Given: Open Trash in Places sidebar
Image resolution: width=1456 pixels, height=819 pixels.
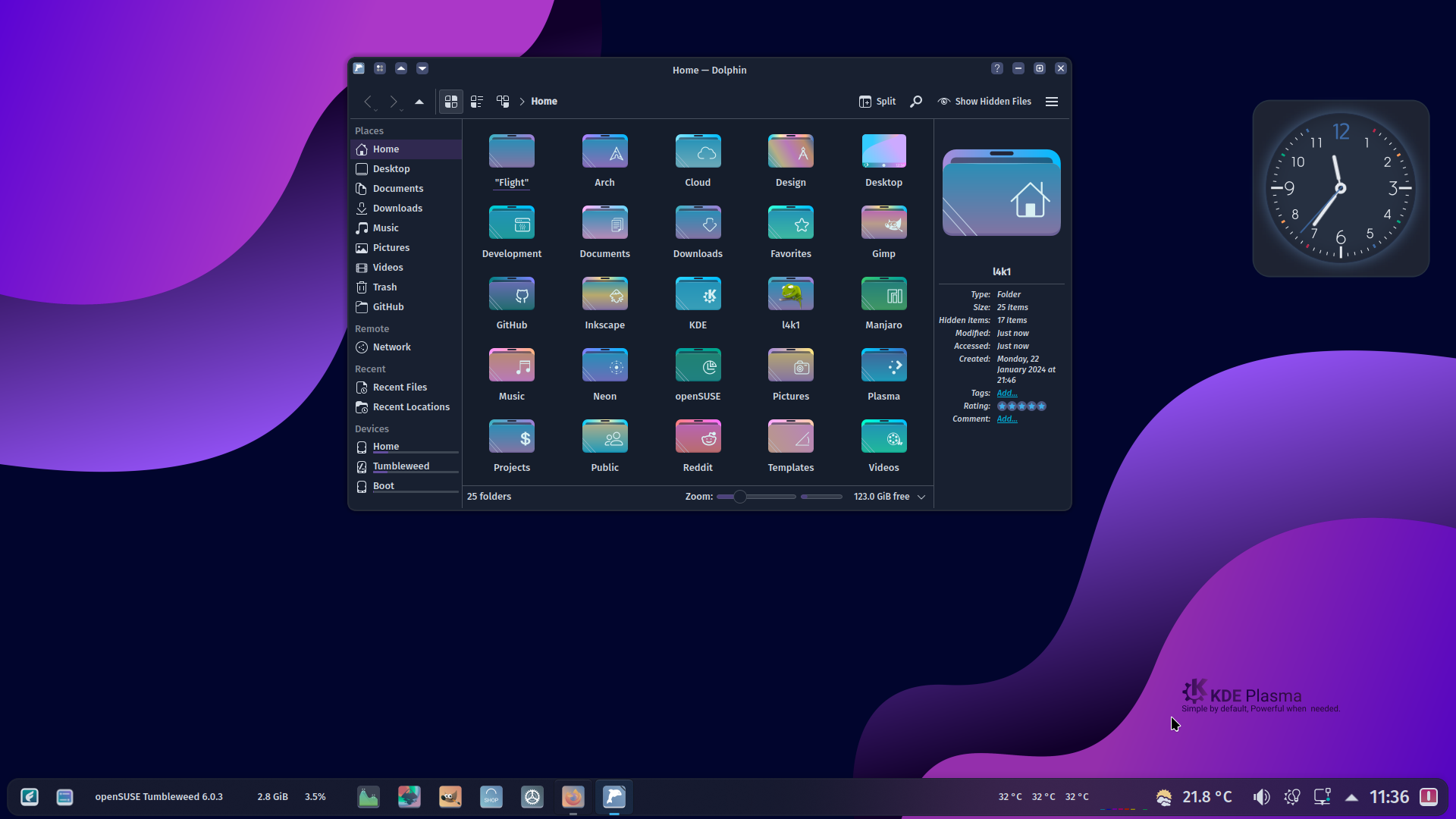Looking at the screenshot, I should (406, 287).
